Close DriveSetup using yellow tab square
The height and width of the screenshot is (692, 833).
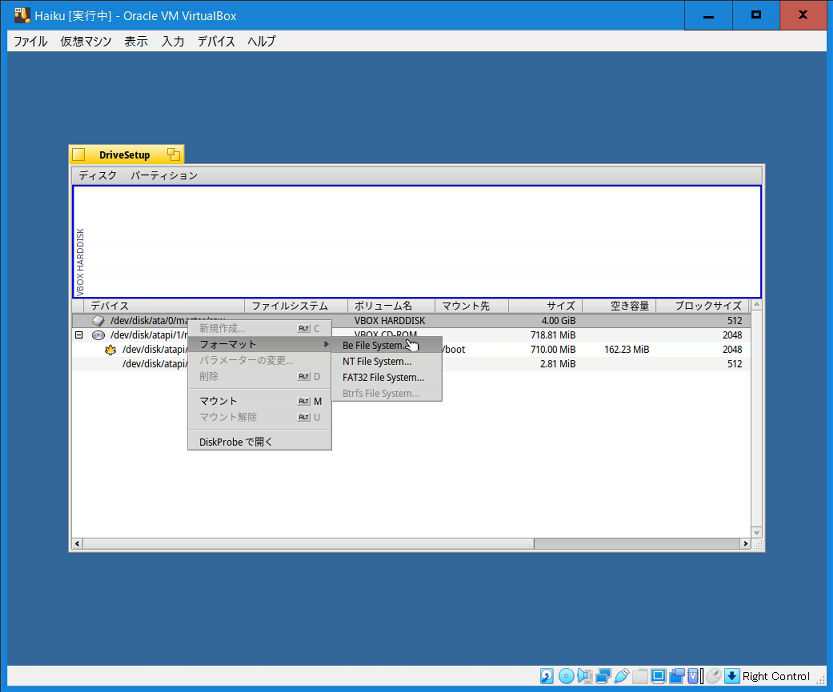(x=79, y=155)
